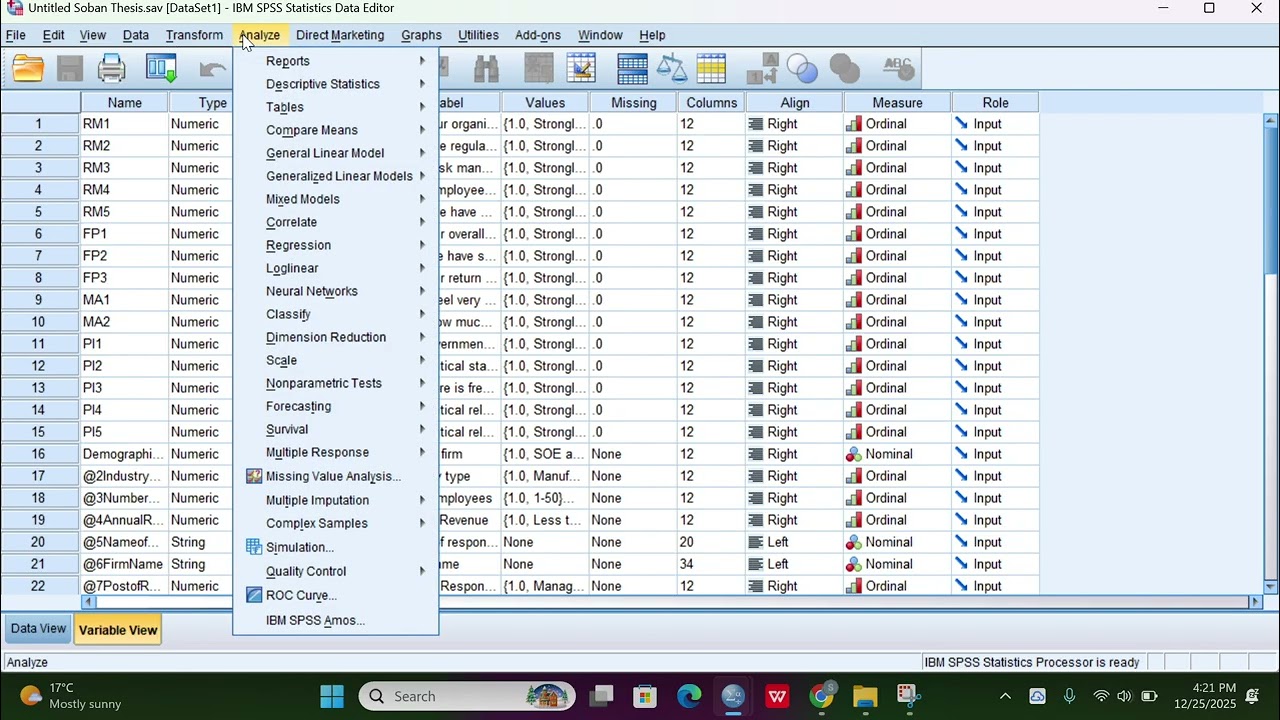This screenshot has width=1280, height=720.
Task: Click the Columns value 34 in row 21
Action: pyautogui.click(x=711, y=564)
